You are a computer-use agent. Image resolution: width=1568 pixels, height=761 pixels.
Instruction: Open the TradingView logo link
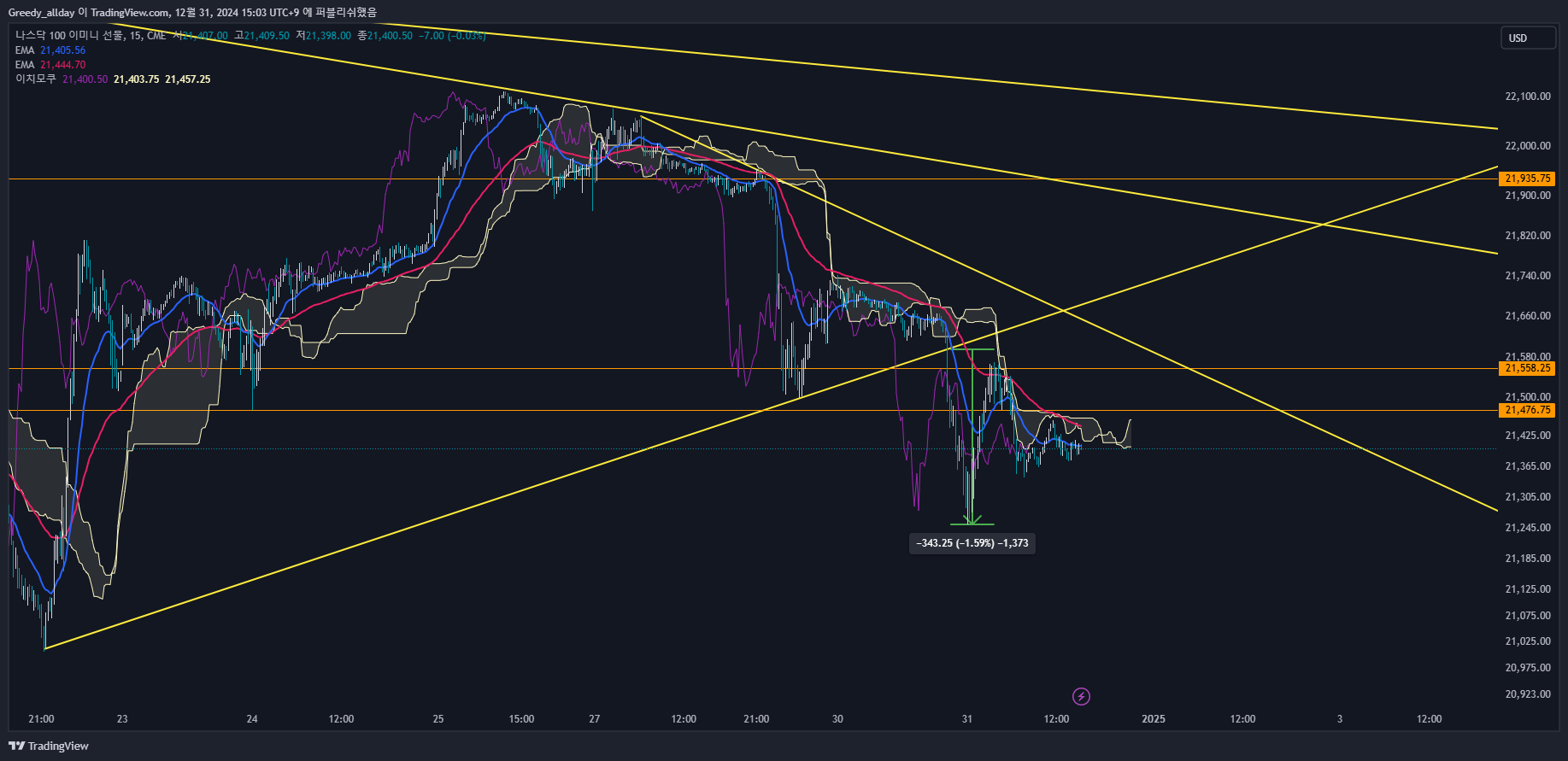point(49,746)
